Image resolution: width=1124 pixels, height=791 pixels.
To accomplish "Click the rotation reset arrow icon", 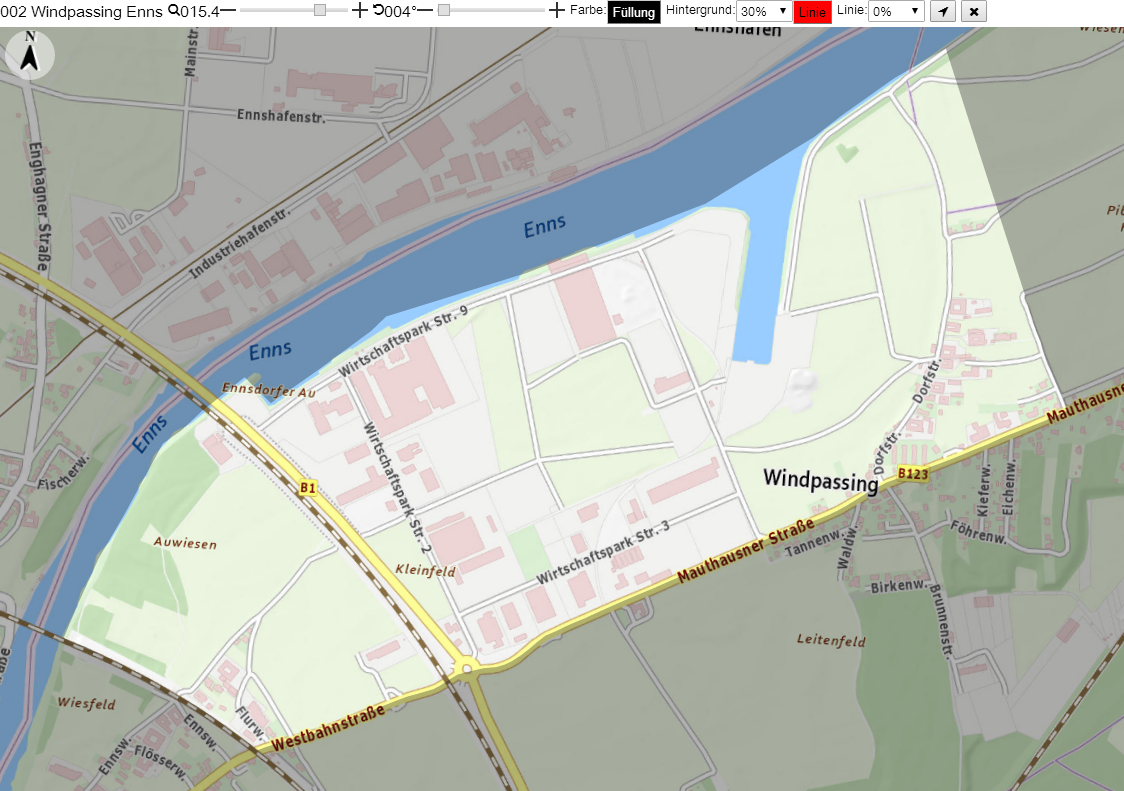I will coord(378,10).
